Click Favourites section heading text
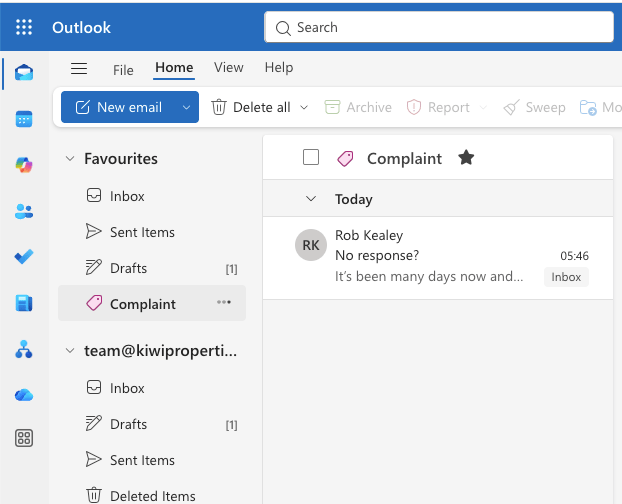This screenshot has height=504, width=622. 121,159
